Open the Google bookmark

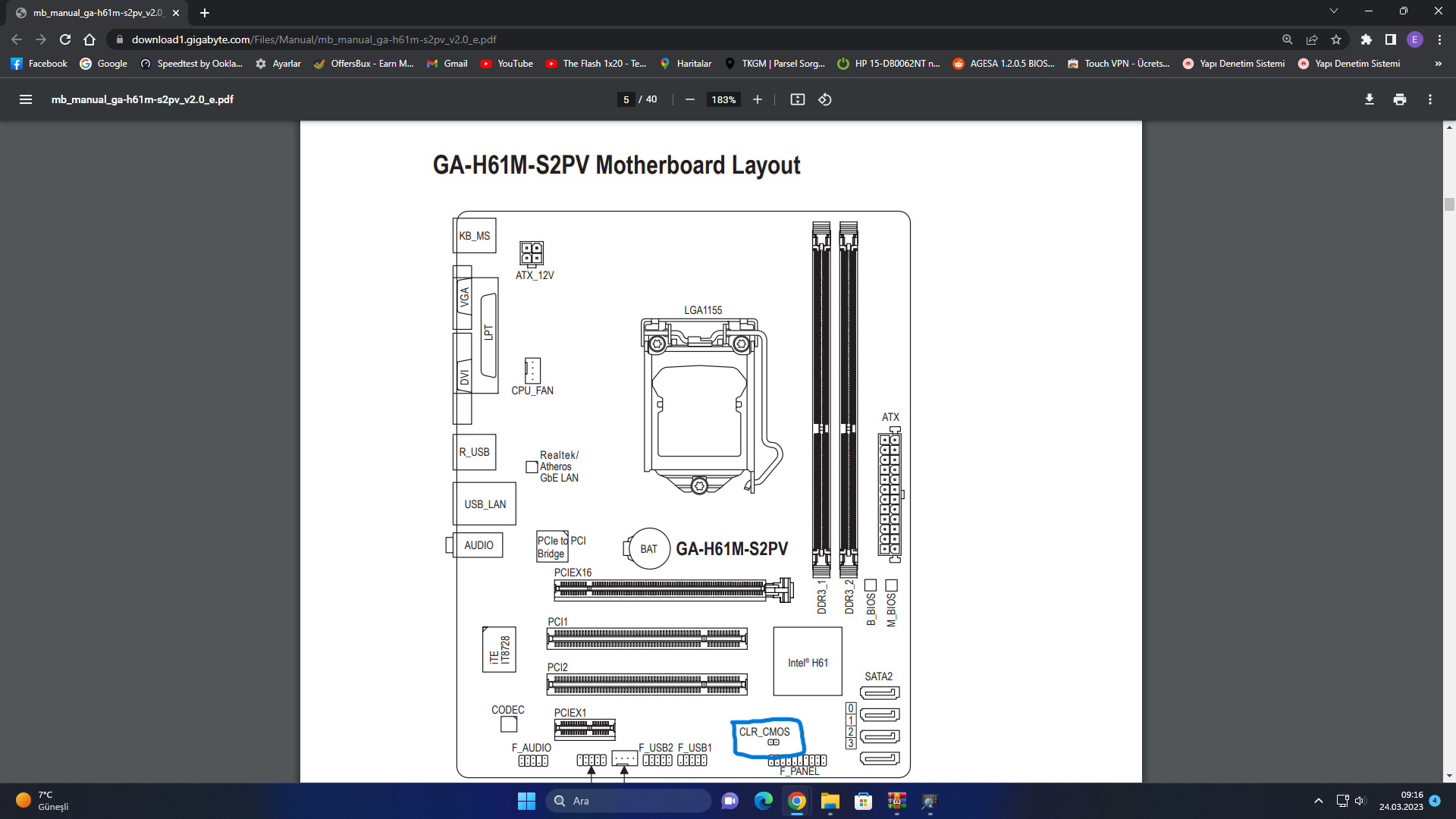(104, 64)
